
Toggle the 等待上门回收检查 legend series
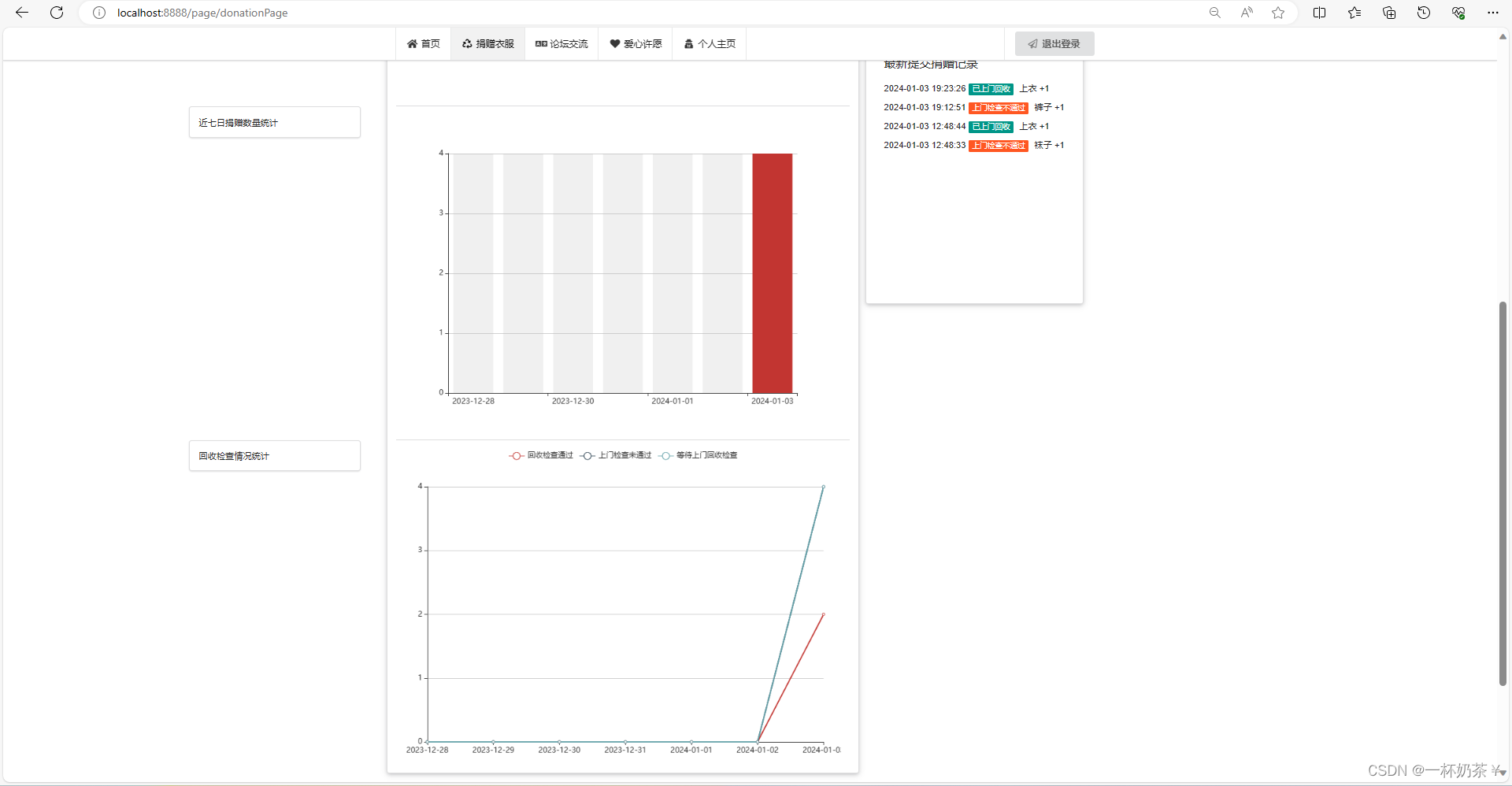coord(699,455)
